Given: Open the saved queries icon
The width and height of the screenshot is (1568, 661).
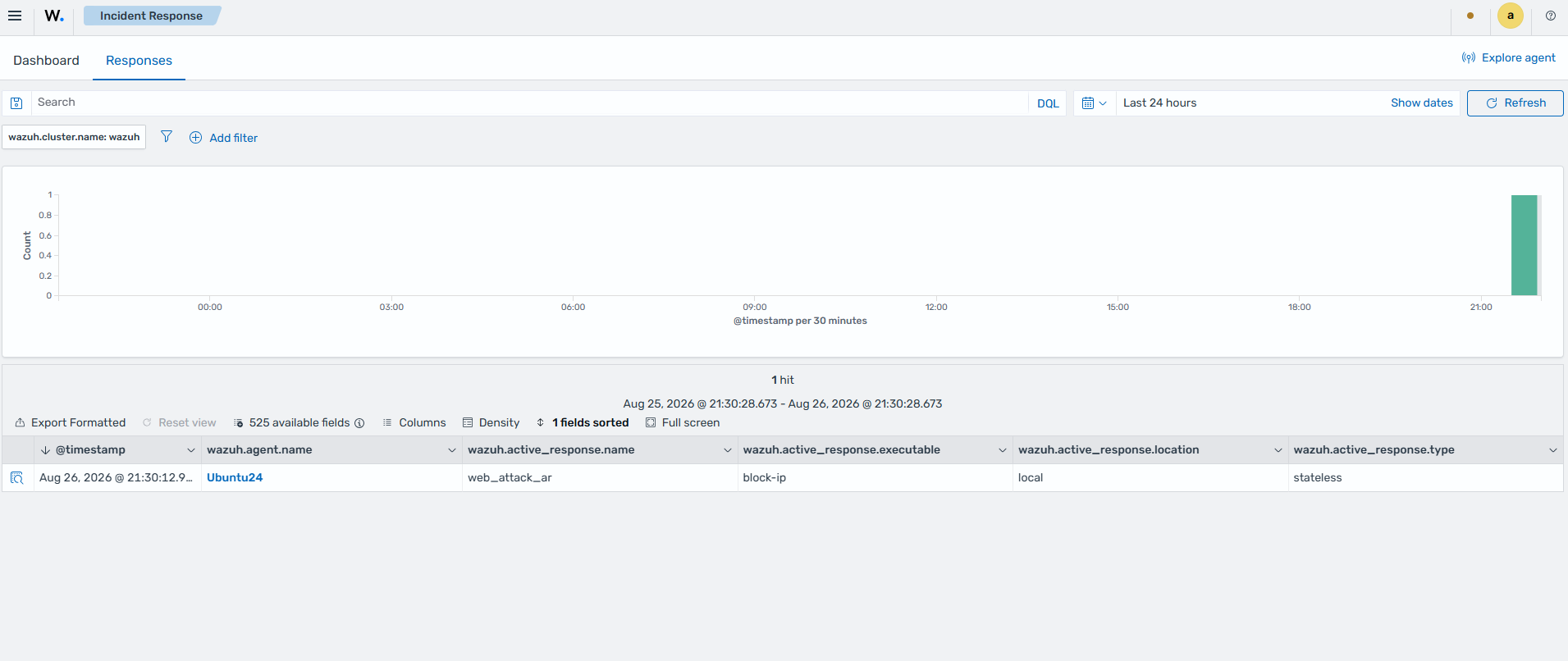Looking at the screenshot, I should [x=16, y=103].
